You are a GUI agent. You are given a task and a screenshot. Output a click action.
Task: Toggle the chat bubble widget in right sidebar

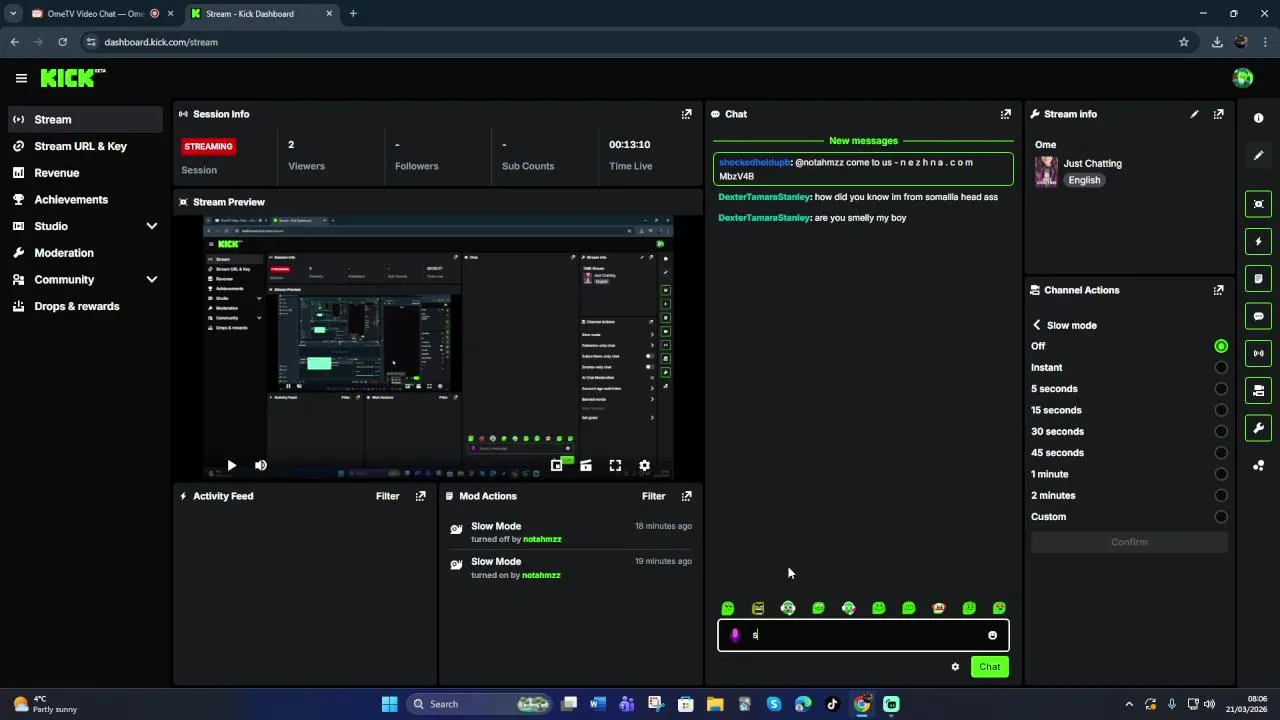pos(1259,316)
